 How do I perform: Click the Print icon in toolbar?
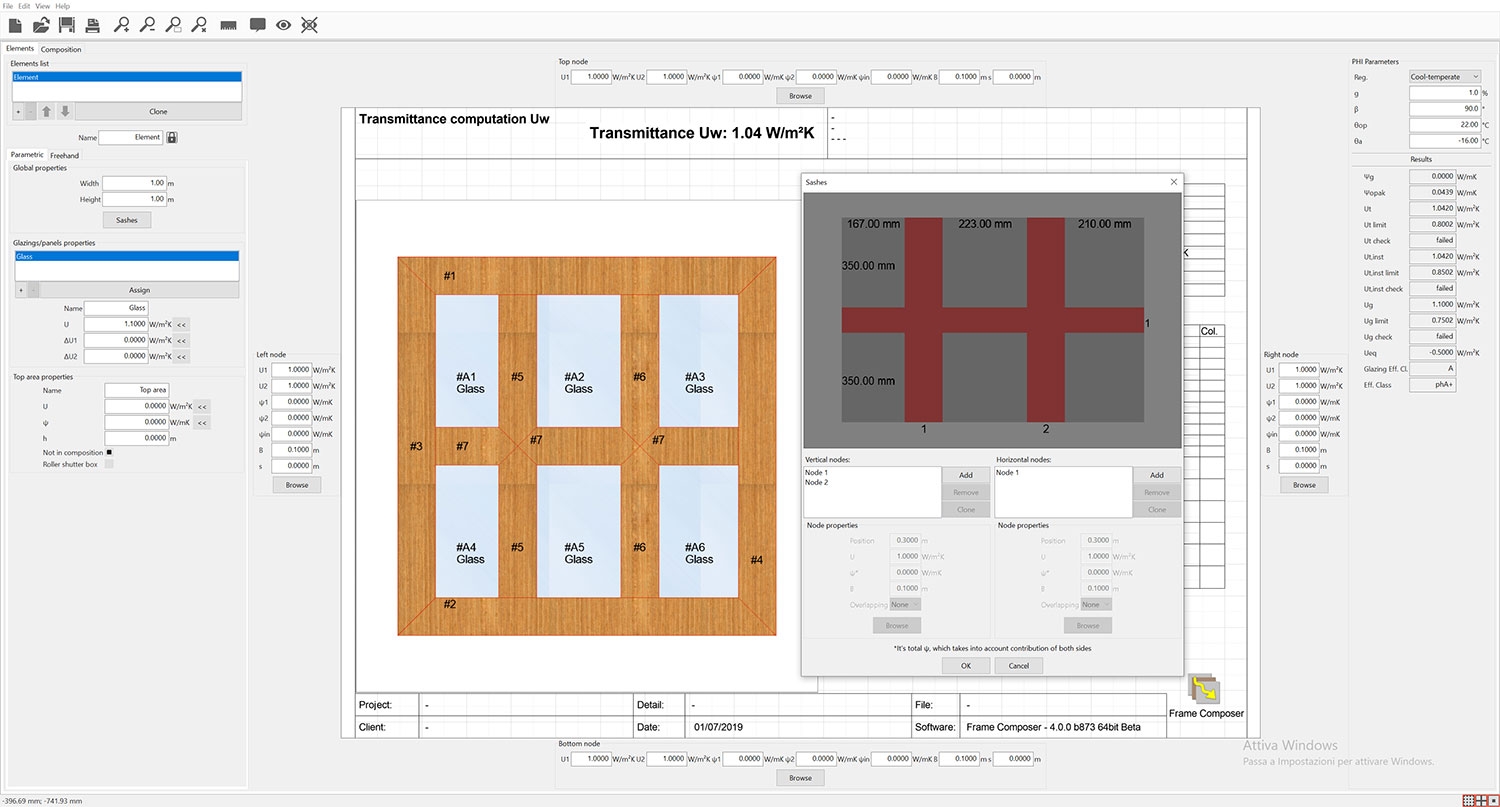coord(92,24)
